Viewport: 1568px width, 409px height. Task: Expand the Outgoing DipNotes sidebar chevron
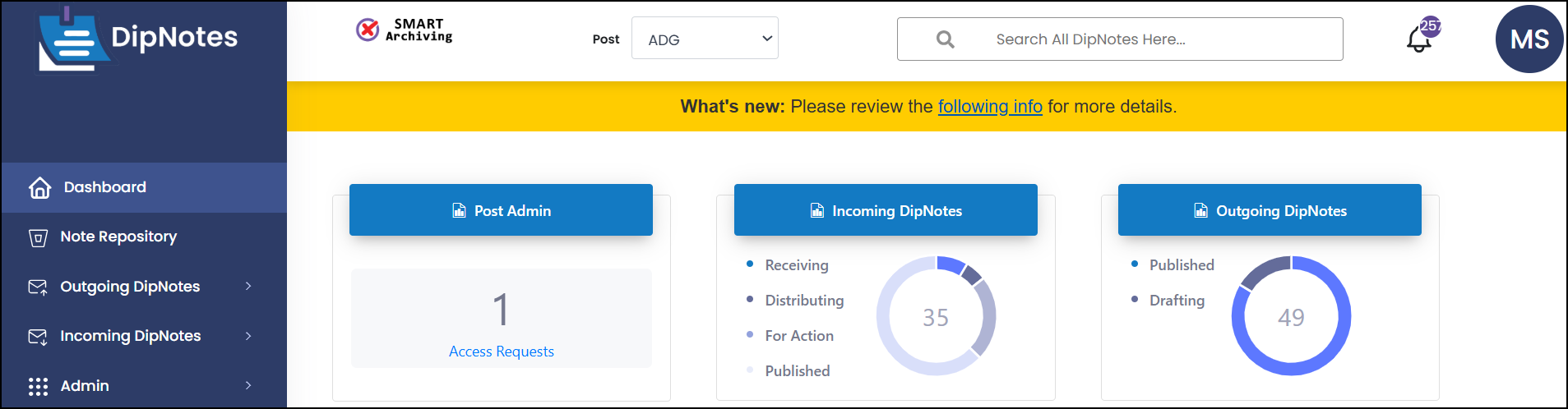(x=248, y=286)
